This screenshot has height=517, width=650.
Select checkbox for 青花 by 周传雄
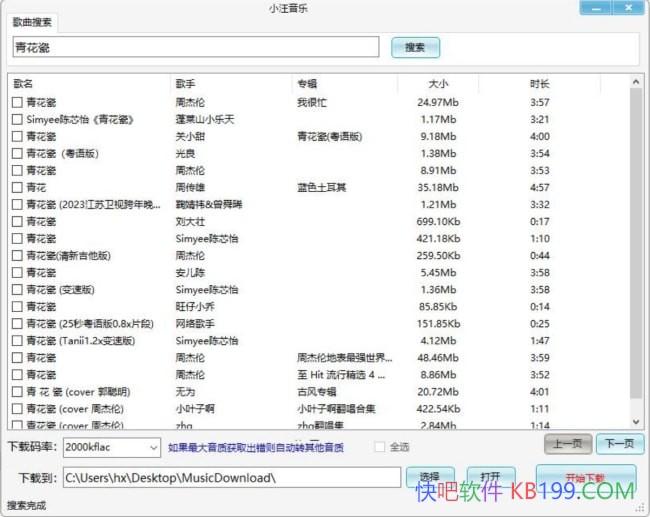[17, 187]
